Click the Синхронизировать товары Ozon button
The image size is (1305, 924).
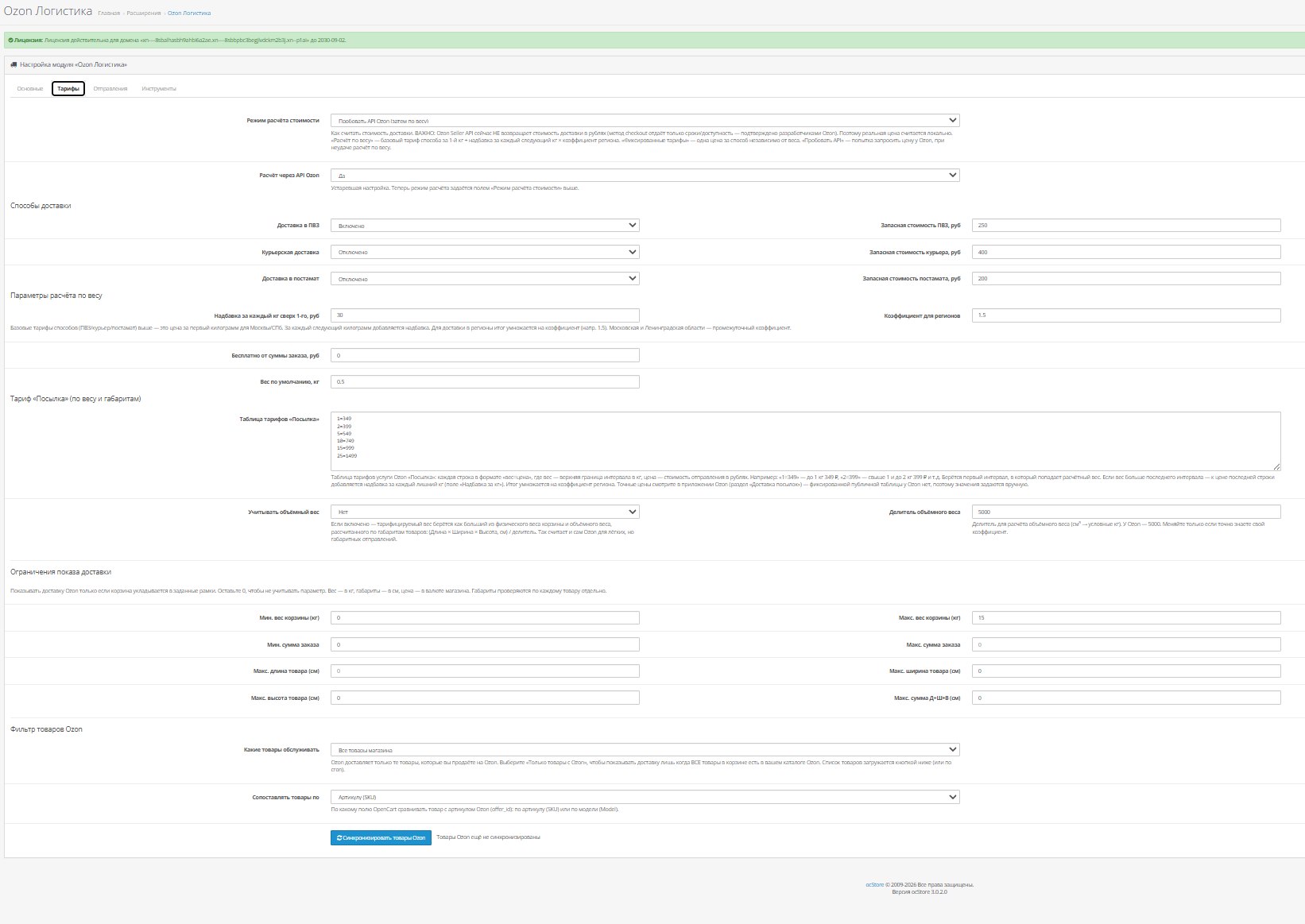click(381, 837)
